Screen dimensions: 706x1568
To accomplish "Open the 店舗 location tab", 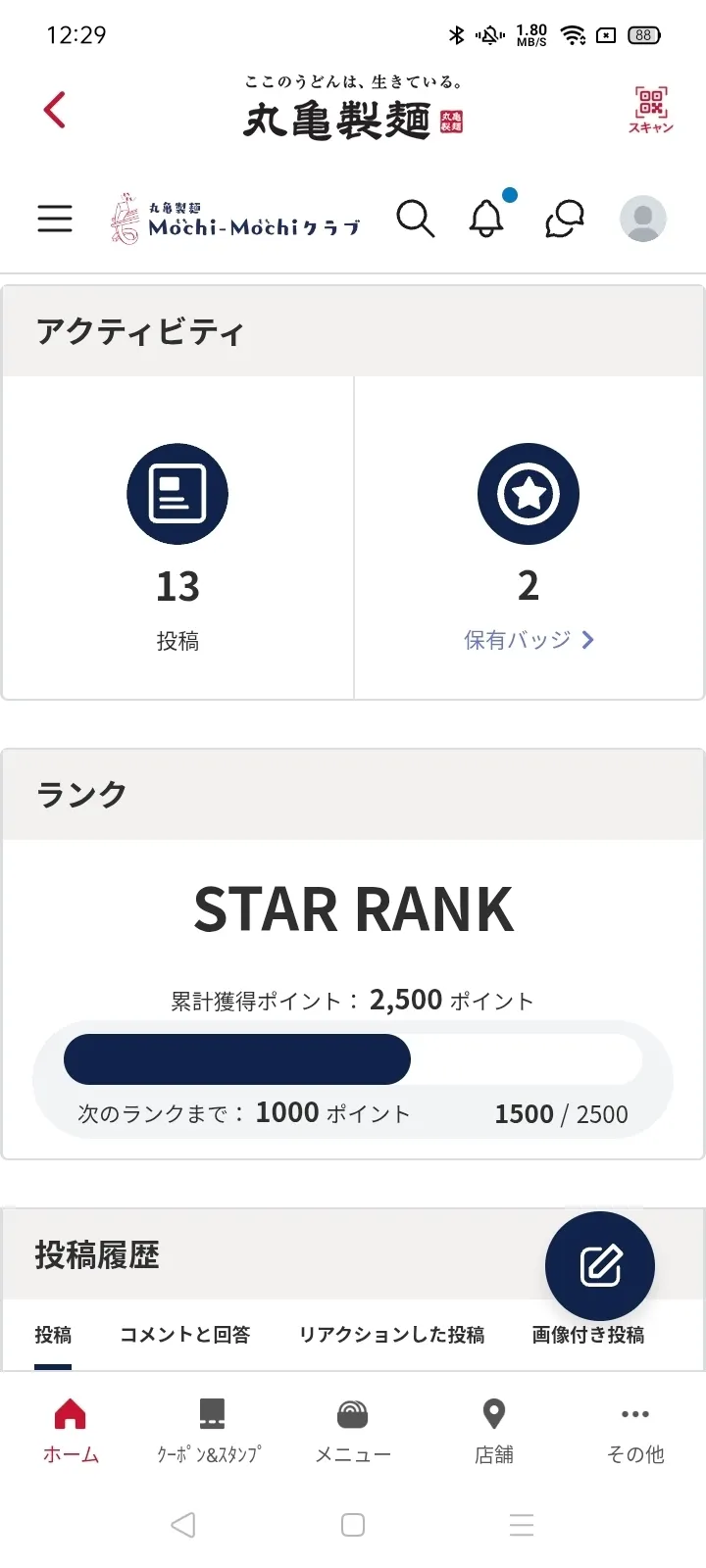I will (x=494, y=1431).
